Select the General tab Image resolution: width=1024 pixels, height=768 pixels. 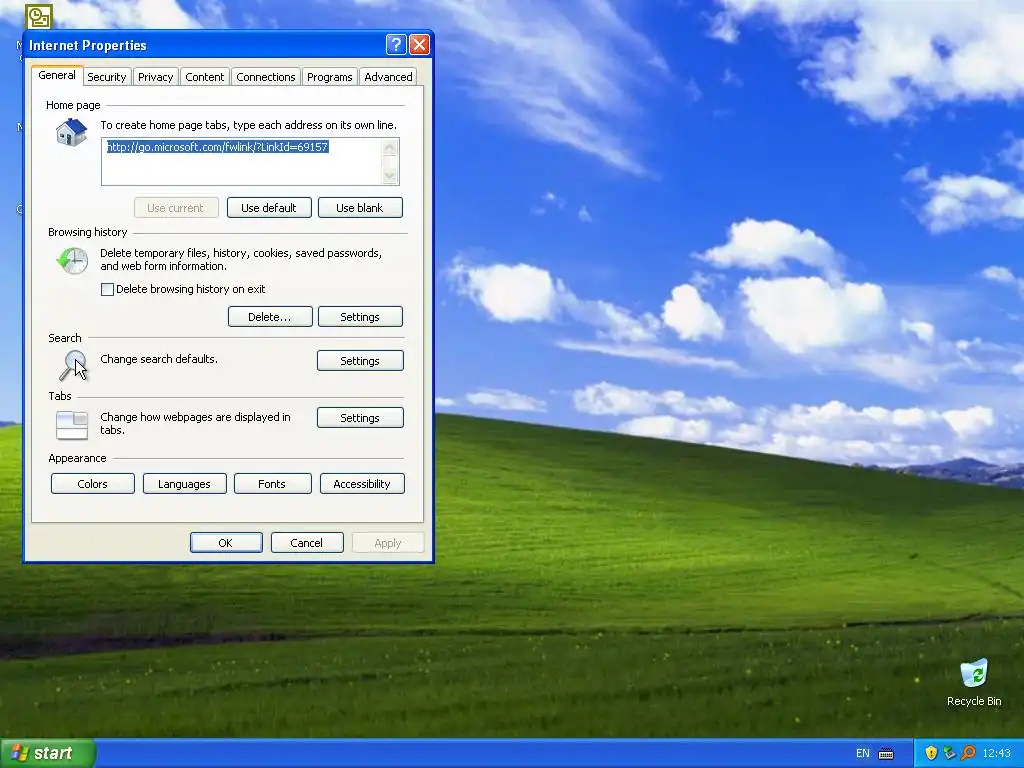[57, 75]
